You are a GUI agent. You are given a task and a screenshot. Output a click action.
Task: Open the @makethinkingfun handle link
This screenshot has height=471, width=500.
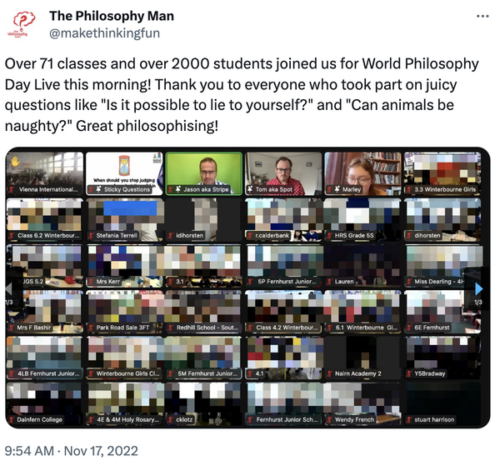105,33
